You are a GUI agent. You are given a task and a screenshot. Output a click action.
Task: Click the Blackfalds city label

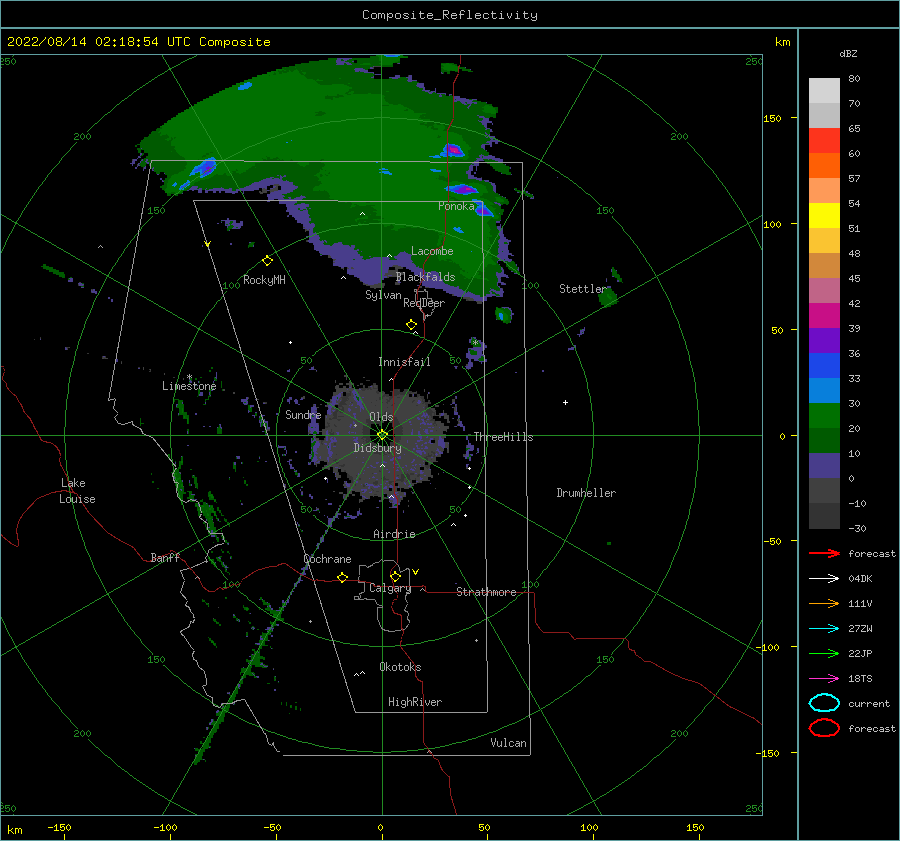tap(425, 277)
